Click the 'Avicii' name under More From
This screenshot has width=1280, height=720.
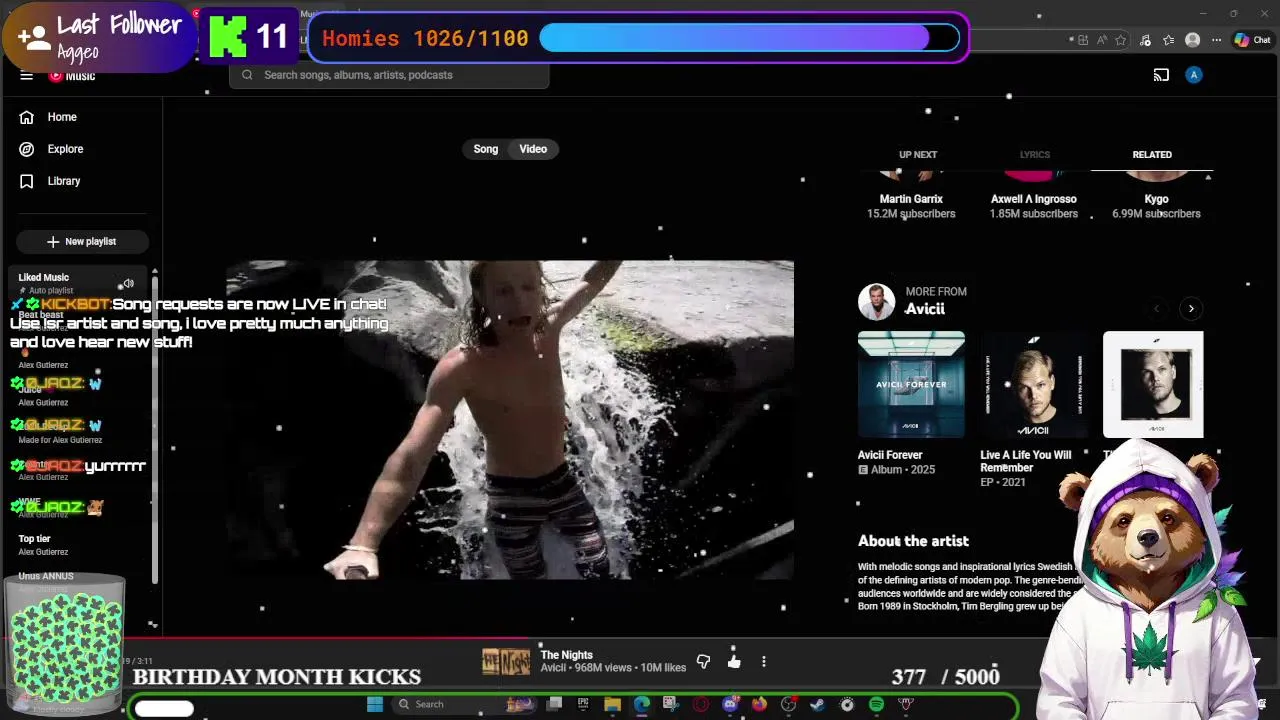(925, 309)
